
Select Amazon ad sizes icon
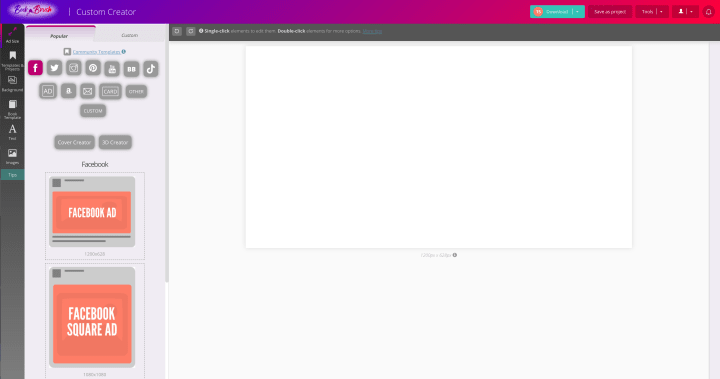pos(68,91)
